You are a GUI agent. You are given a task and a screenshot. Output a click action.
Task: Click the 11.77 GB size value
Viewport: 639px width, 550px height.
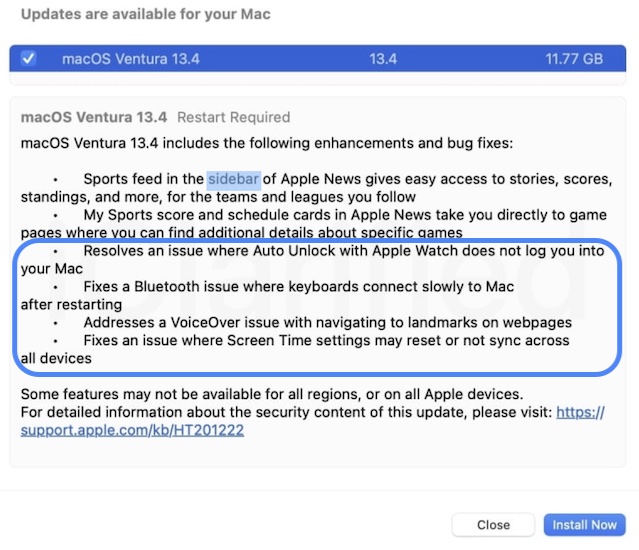point(574,59)
